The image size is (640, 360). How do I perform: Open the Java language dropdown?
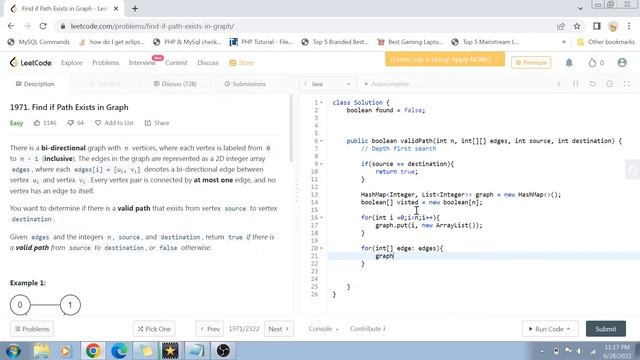[x=327, y=84]
